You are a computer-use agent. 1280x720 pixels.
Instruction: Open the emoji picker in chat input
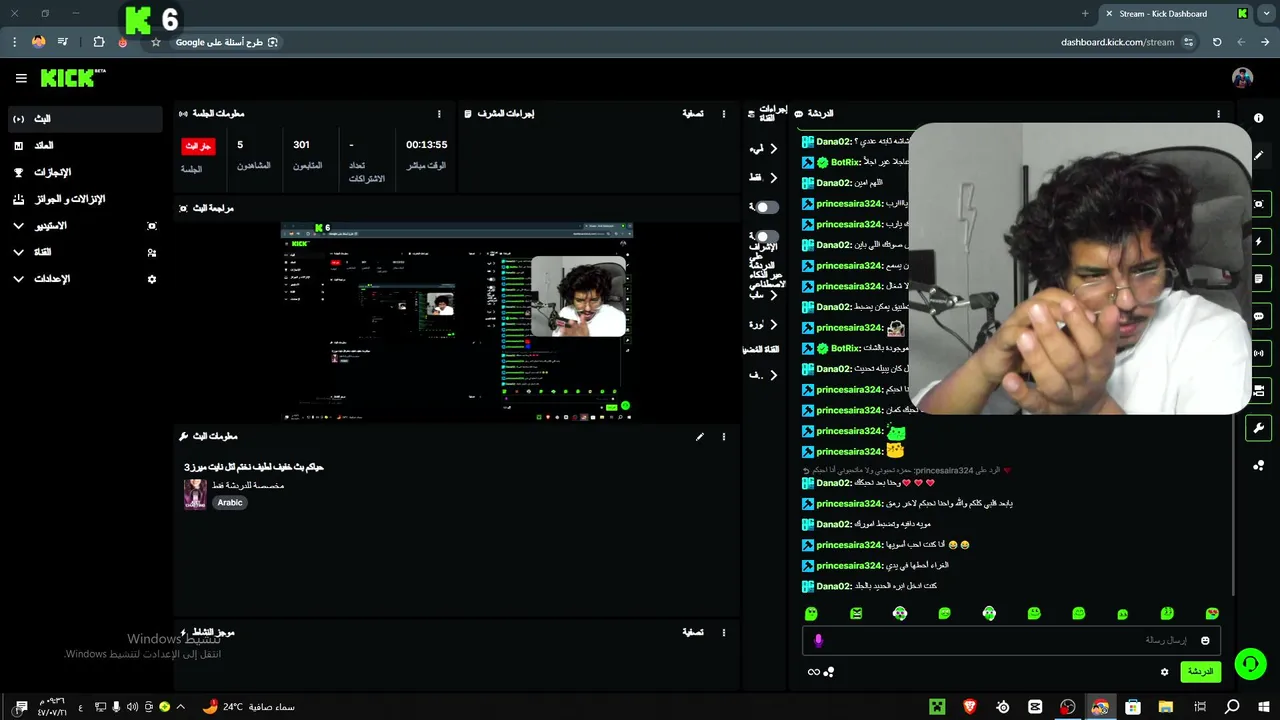(x=1205, y=640)
